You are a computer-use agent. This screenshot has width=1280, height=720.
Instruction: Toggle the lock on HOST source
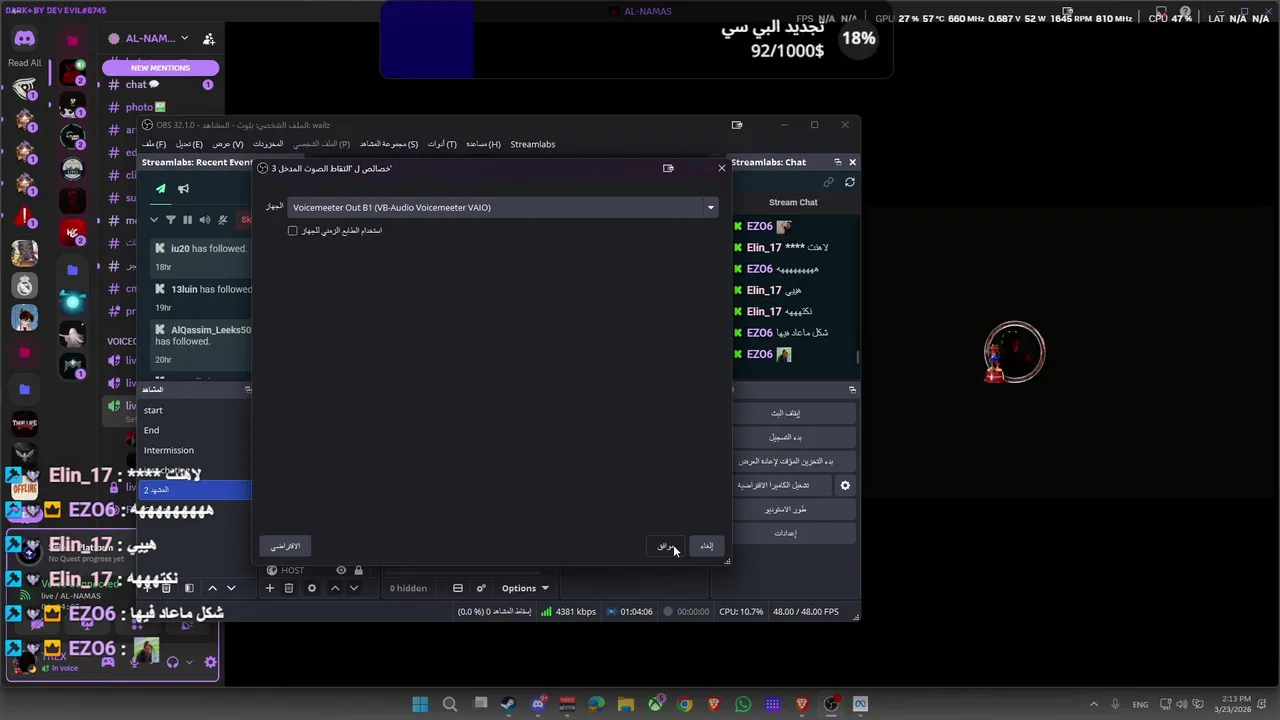click(358, 570)
